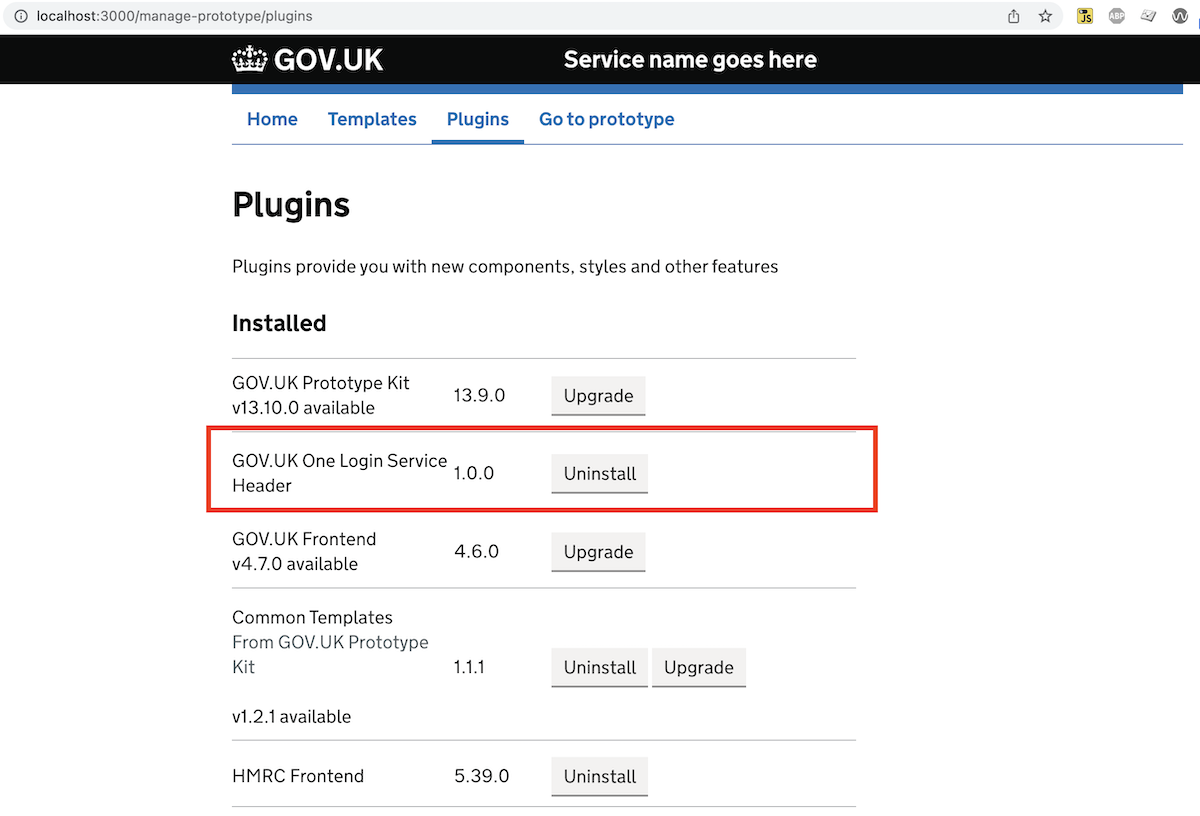
Task: Click version number 1.1.1
Action: [x=469, y=667]
